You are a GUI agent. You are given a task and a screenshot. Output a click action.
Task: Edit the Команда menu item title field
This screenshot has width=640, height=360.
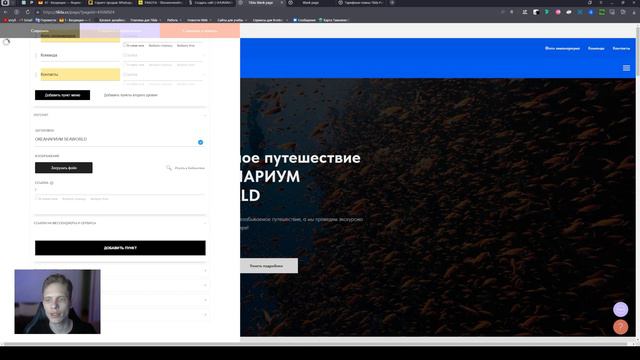(x=80, y=55)
